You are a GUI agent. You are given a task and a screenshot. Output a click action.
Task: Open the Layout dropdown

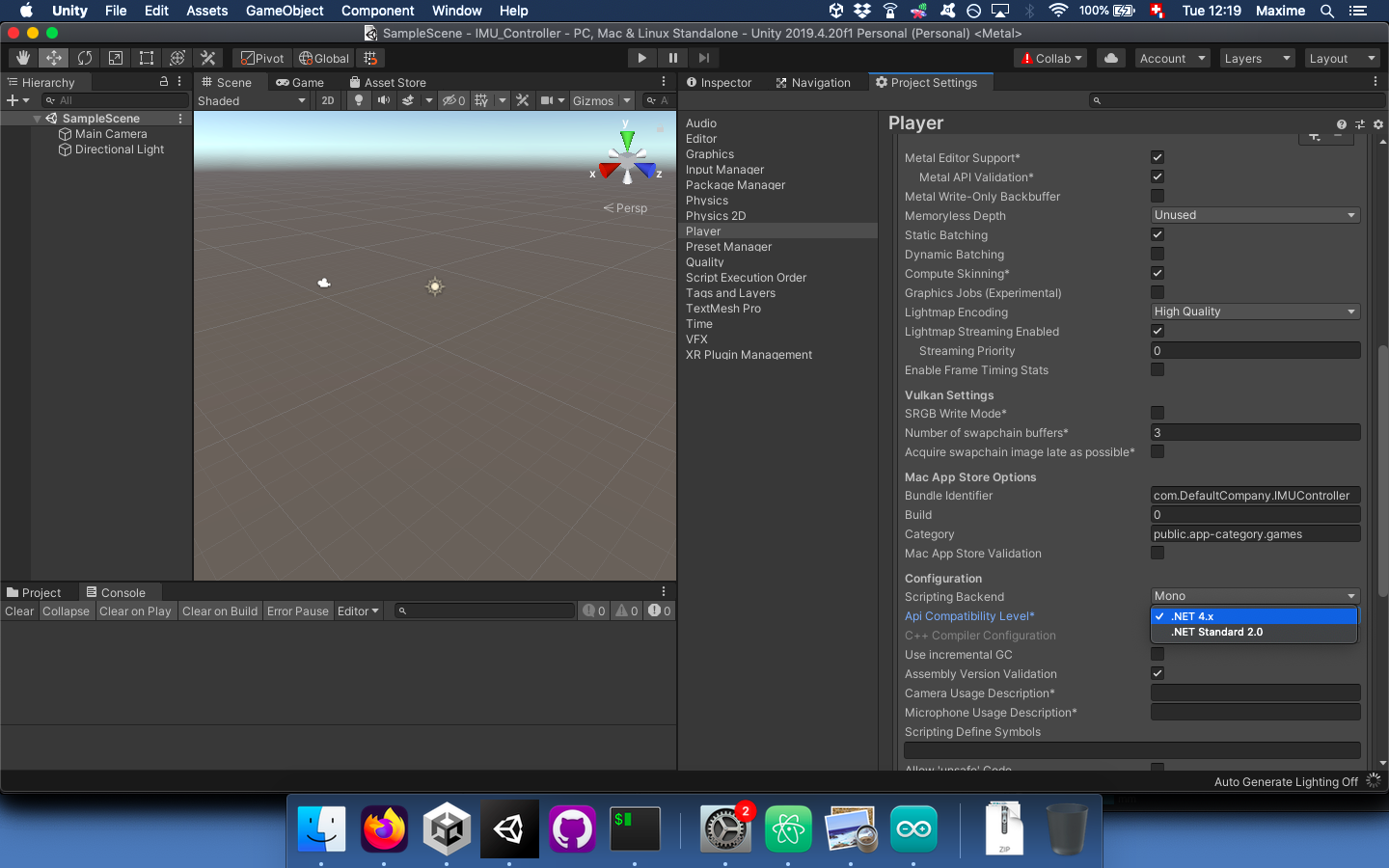(x=1342, y=59)
